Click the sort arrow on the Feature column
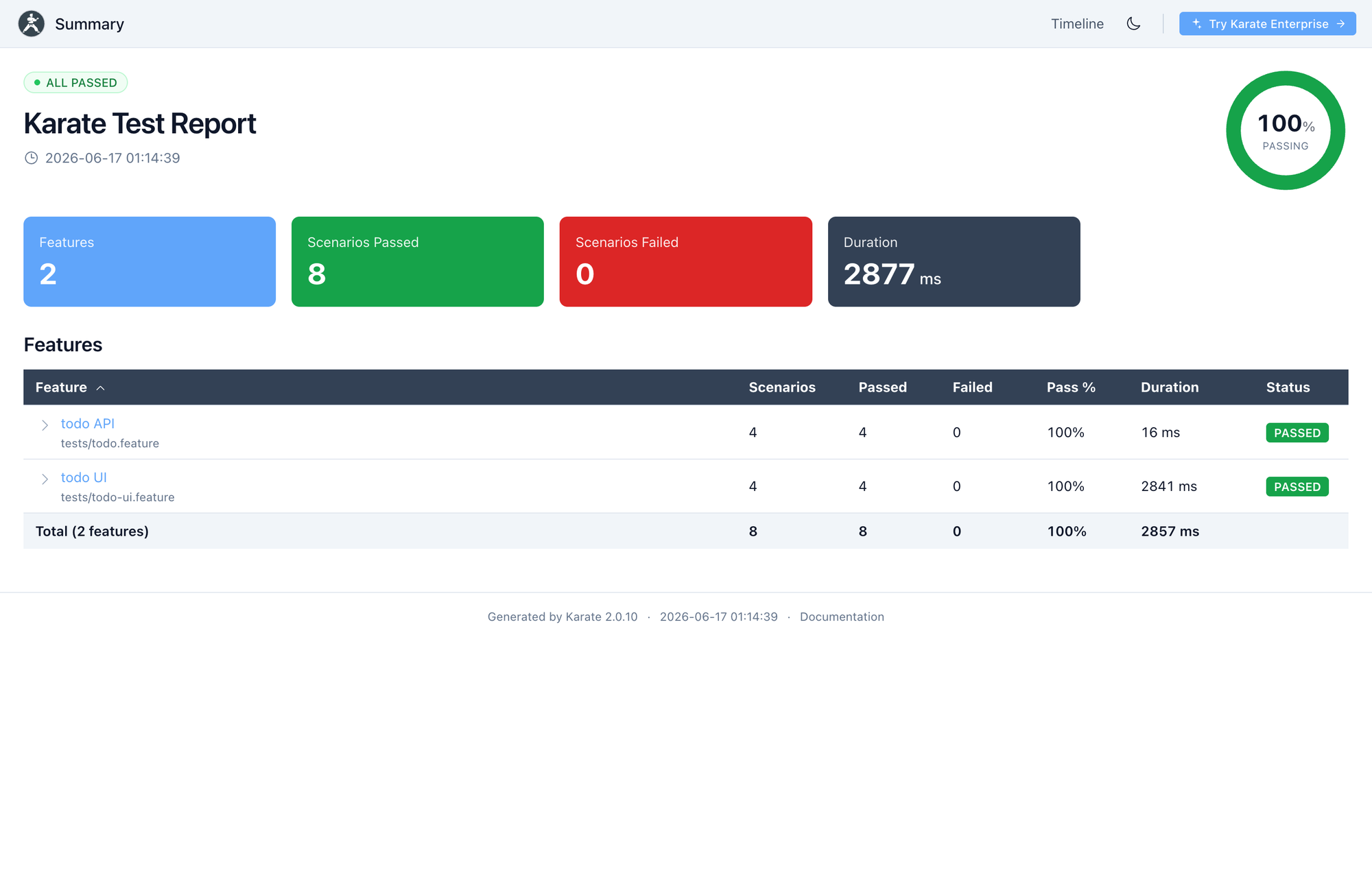The width and height of the screenshot is (1372, 882). (101, 388)
